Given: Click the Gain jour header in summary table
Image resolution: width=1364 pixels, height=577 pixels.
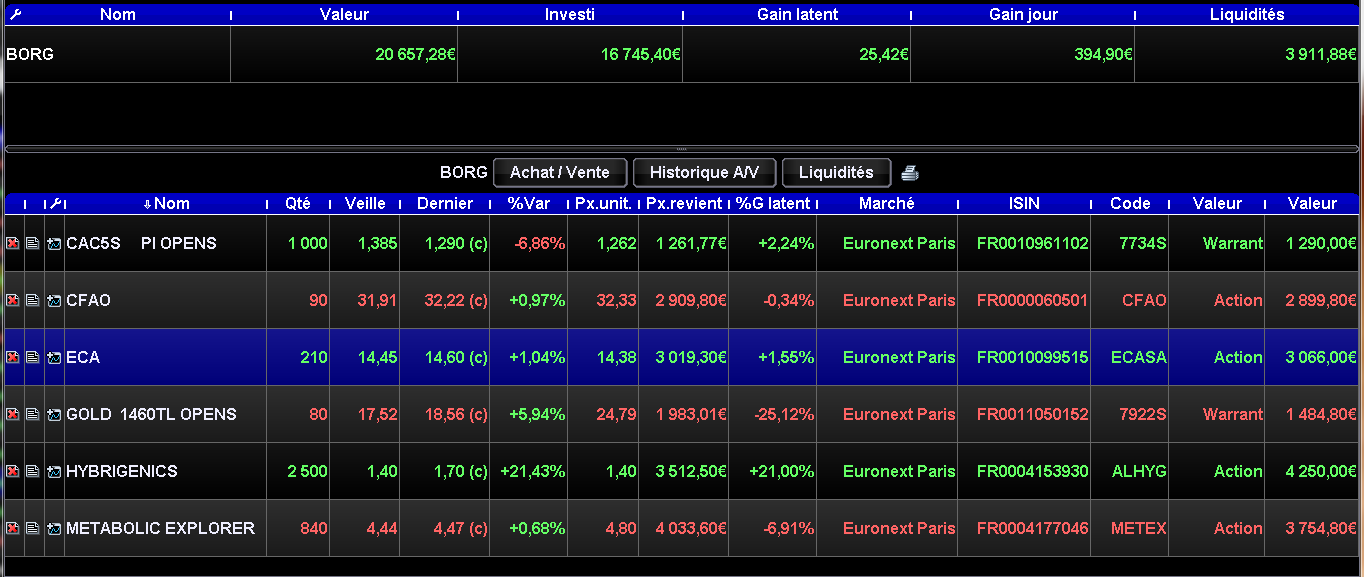Looking at the screenshot, I should (x=1023, y=14).
